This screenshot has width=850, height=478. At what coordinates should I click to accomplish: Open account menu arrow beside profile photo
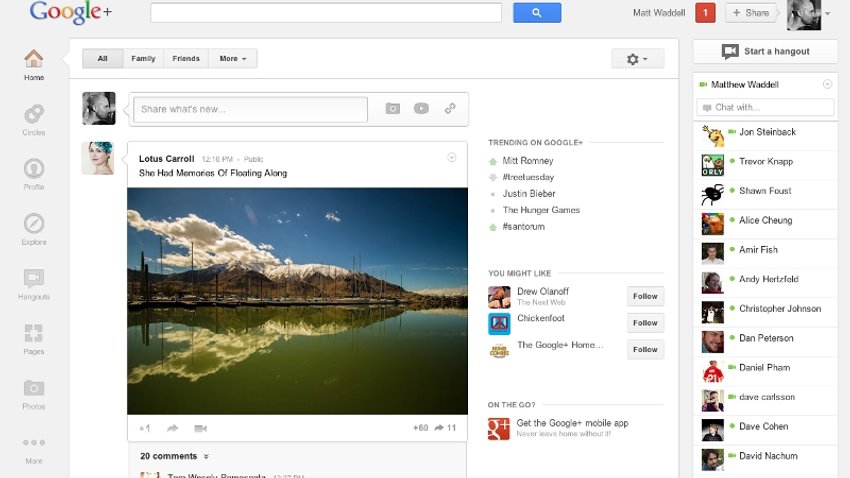(x=828, y=14)
